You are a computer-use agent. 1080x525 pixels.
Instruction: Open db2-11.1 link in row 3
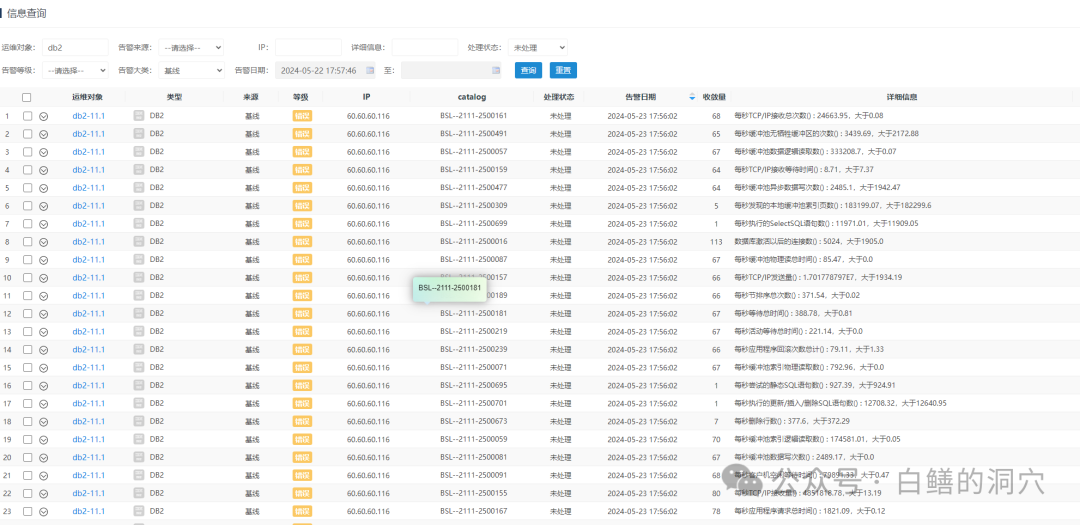(89, 152)
